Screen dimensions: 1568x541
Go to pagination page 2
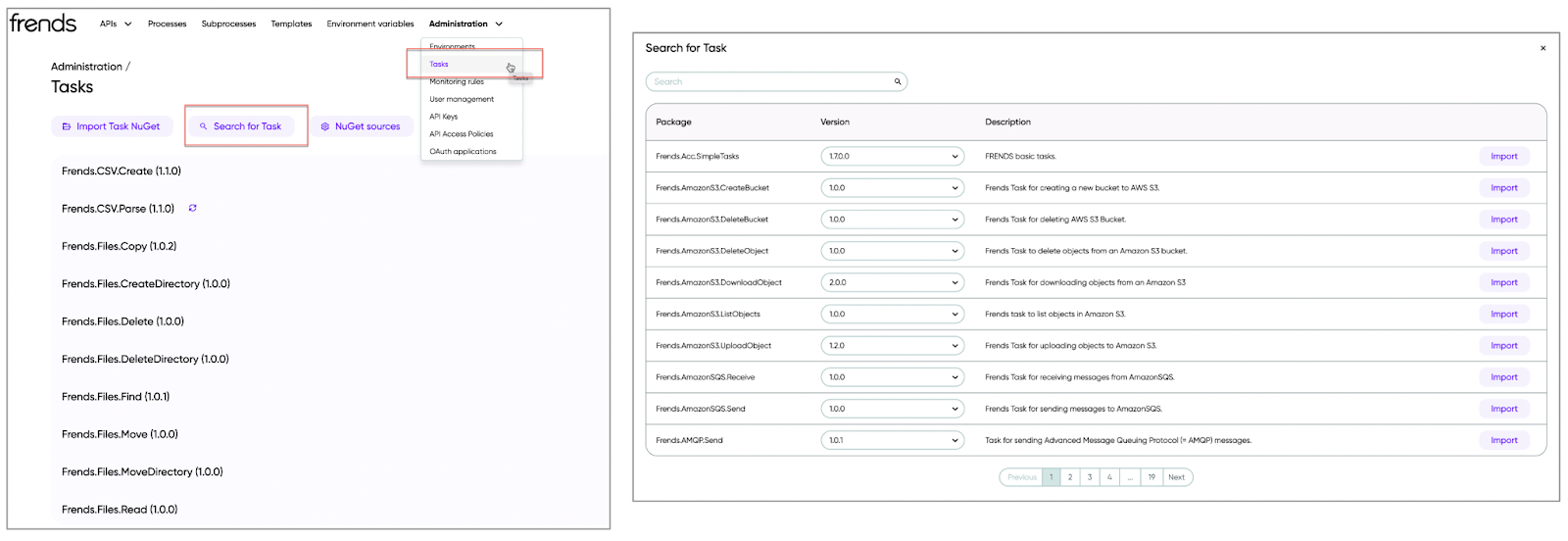coord(1070,477)
